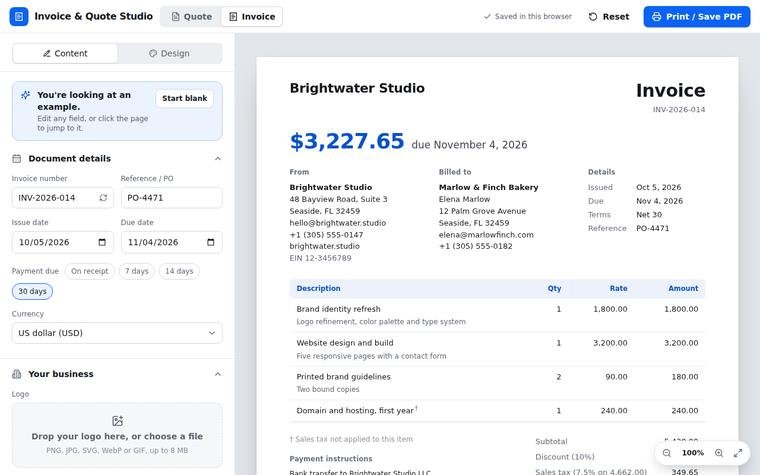The height and width of the screenshot is (475, 760).
Task: Click the Reset circular arrow icon
Action: [x=593, y=16]
